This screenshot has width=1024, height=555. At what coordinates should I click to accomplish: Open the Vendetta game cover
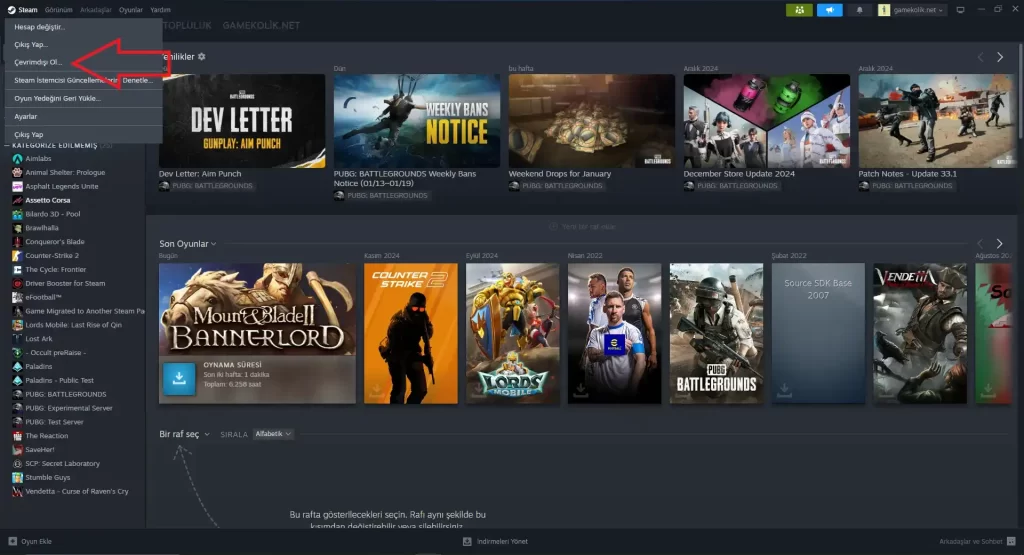click(920, 333)
